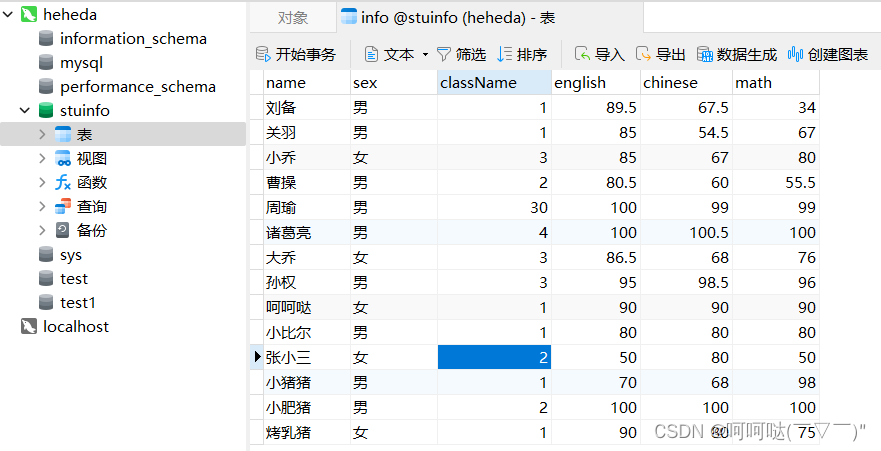881x451 pixels.
Task: Click the test1 database icon
Action: coord(46,303)
